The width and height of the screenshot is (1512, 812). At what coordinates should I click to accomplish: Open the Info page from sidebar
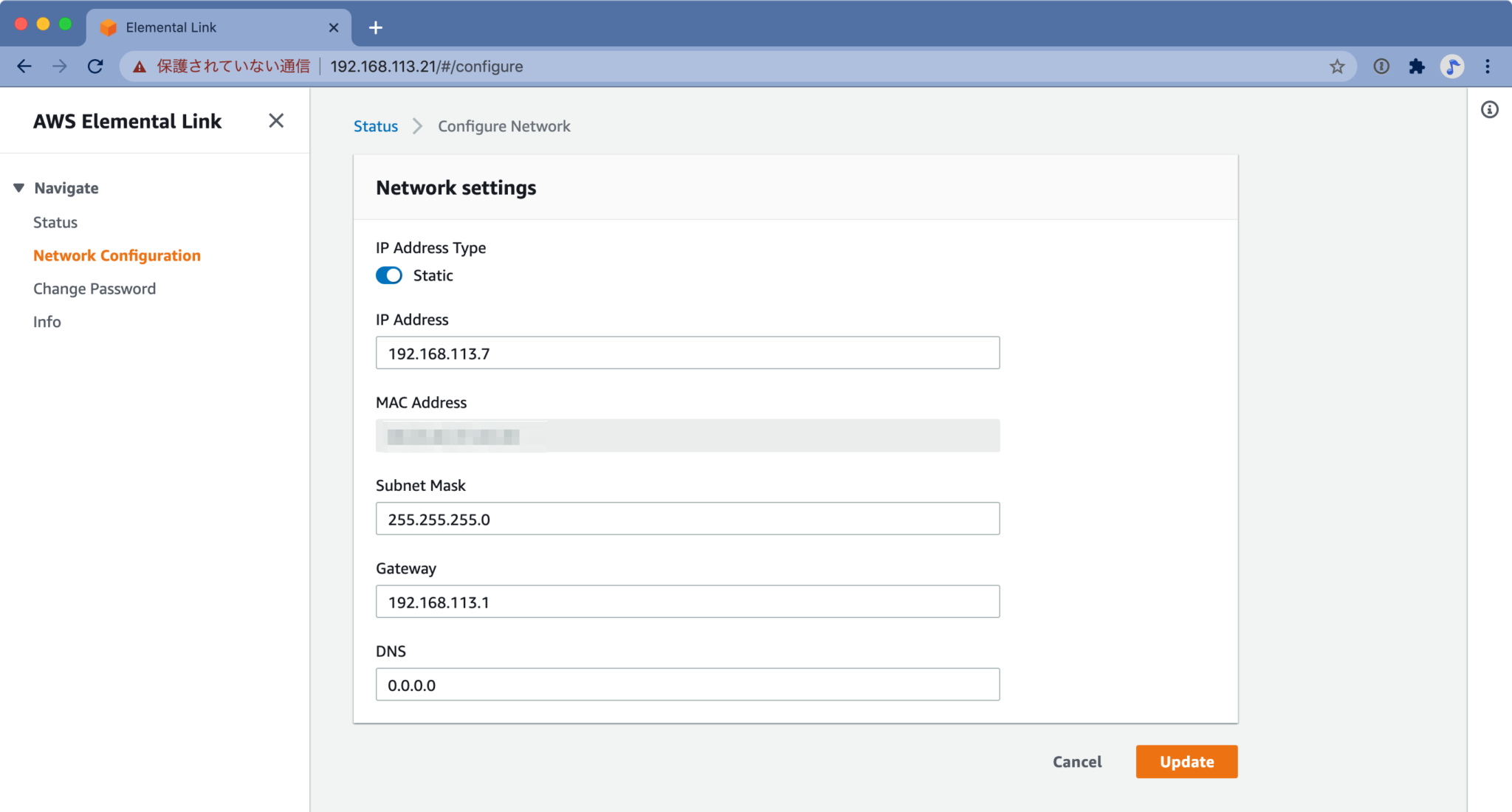[x=47, y=322]
